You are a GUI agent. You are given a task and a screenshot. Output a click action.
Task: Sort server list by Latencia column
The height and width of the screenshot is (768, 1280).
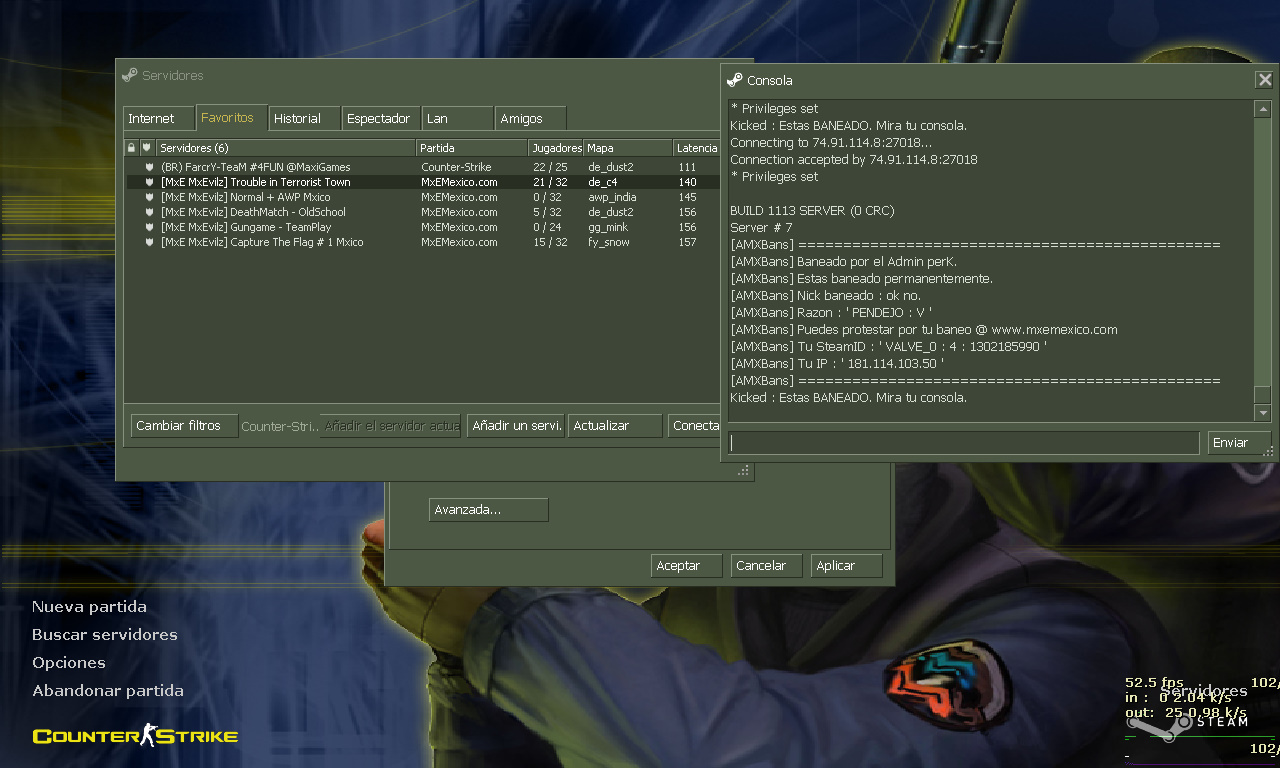click(x=697, y=148)
